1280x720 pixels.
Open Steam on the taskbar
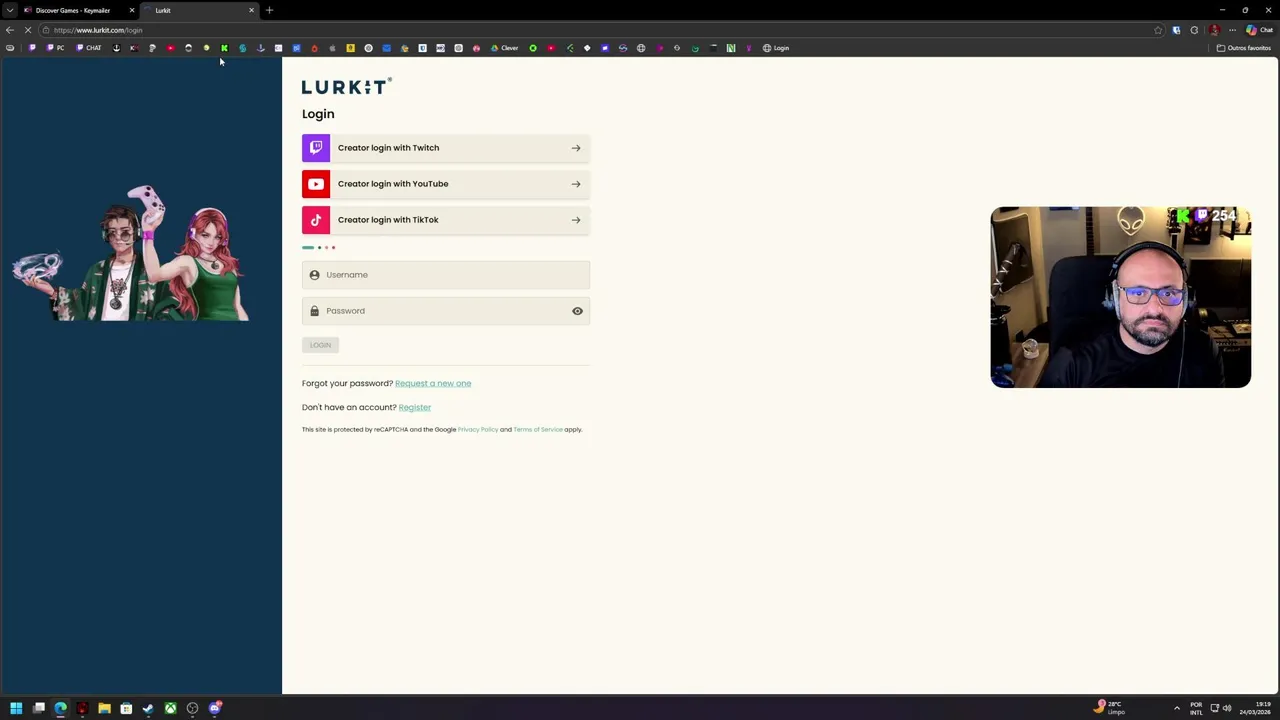tap(148, 708)
